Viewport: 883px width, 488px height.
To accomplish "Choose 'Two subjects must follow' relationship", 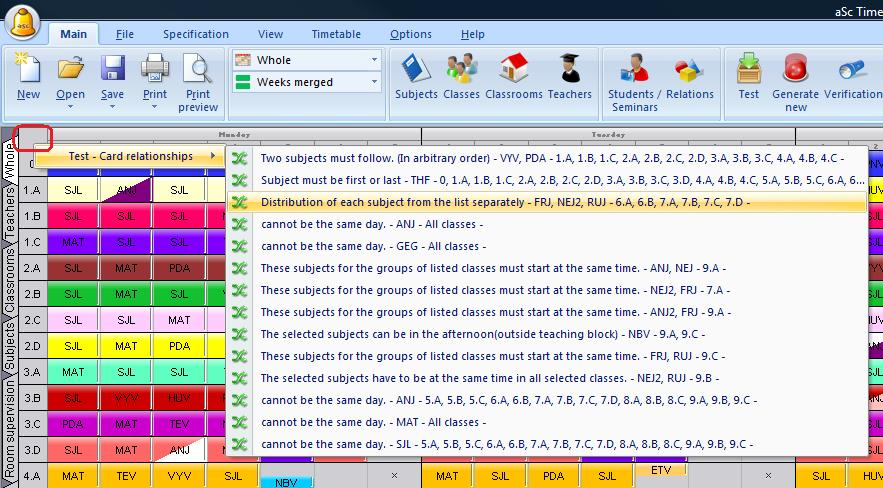I will click(550, 158).
